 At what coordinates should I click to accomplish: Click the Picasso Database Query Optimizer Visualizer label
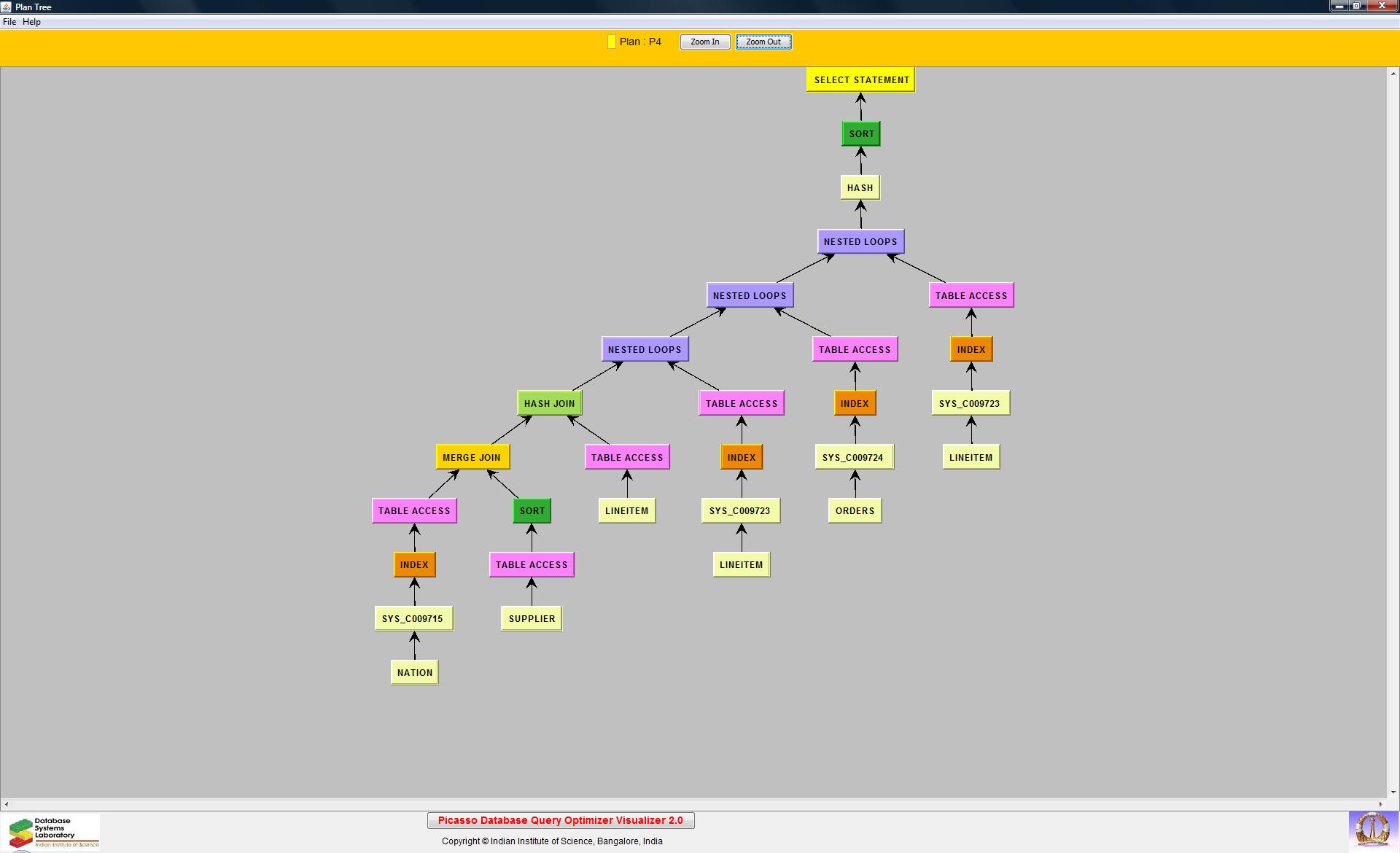560,820
